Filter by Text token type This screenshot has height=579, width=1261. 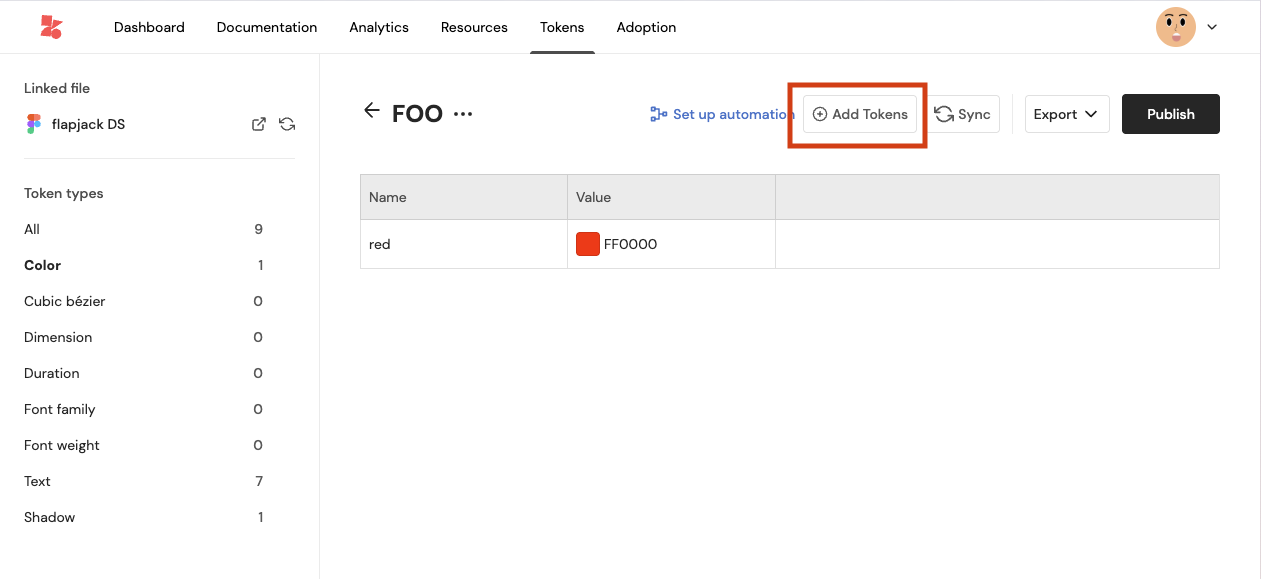tap(38, 481)
